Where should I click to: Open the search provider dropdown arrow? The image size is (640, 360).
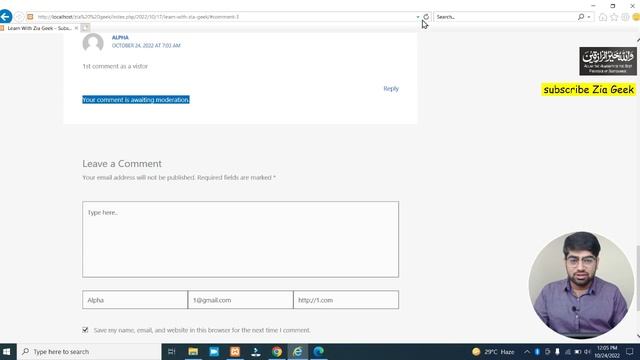click(x=589, y=17)
